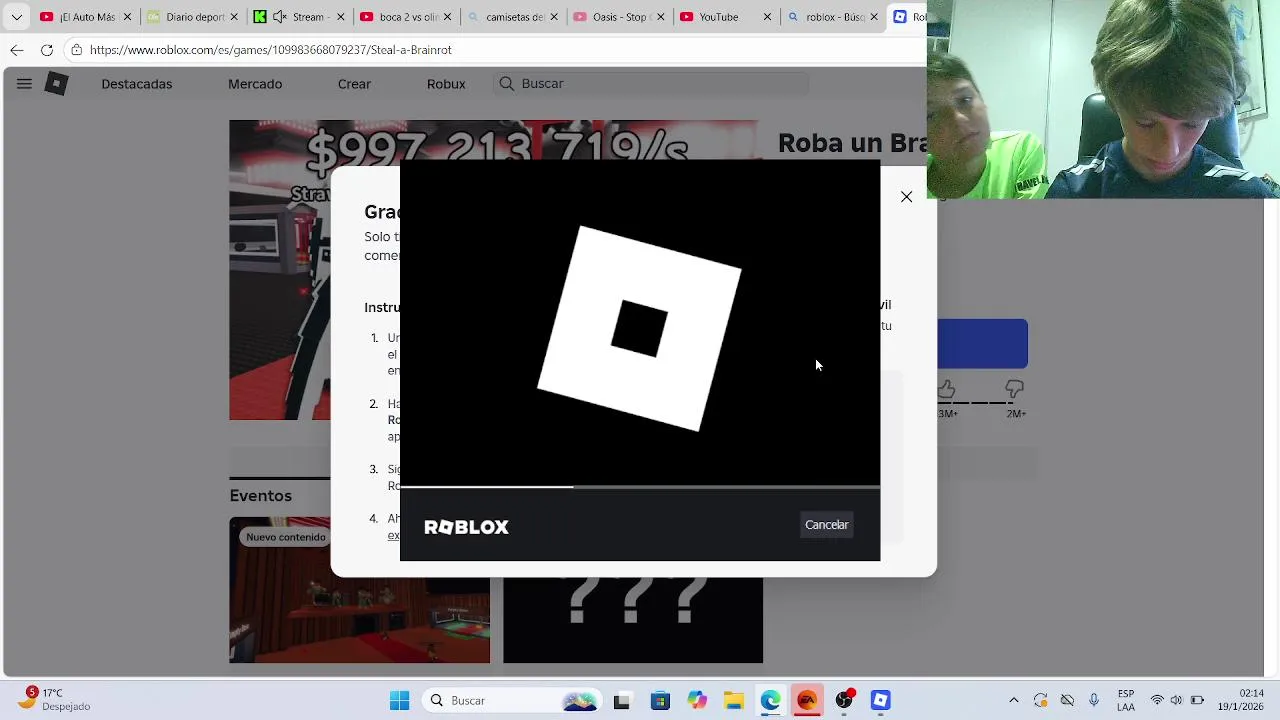Go back with the browser back arrow

point(17,50)
